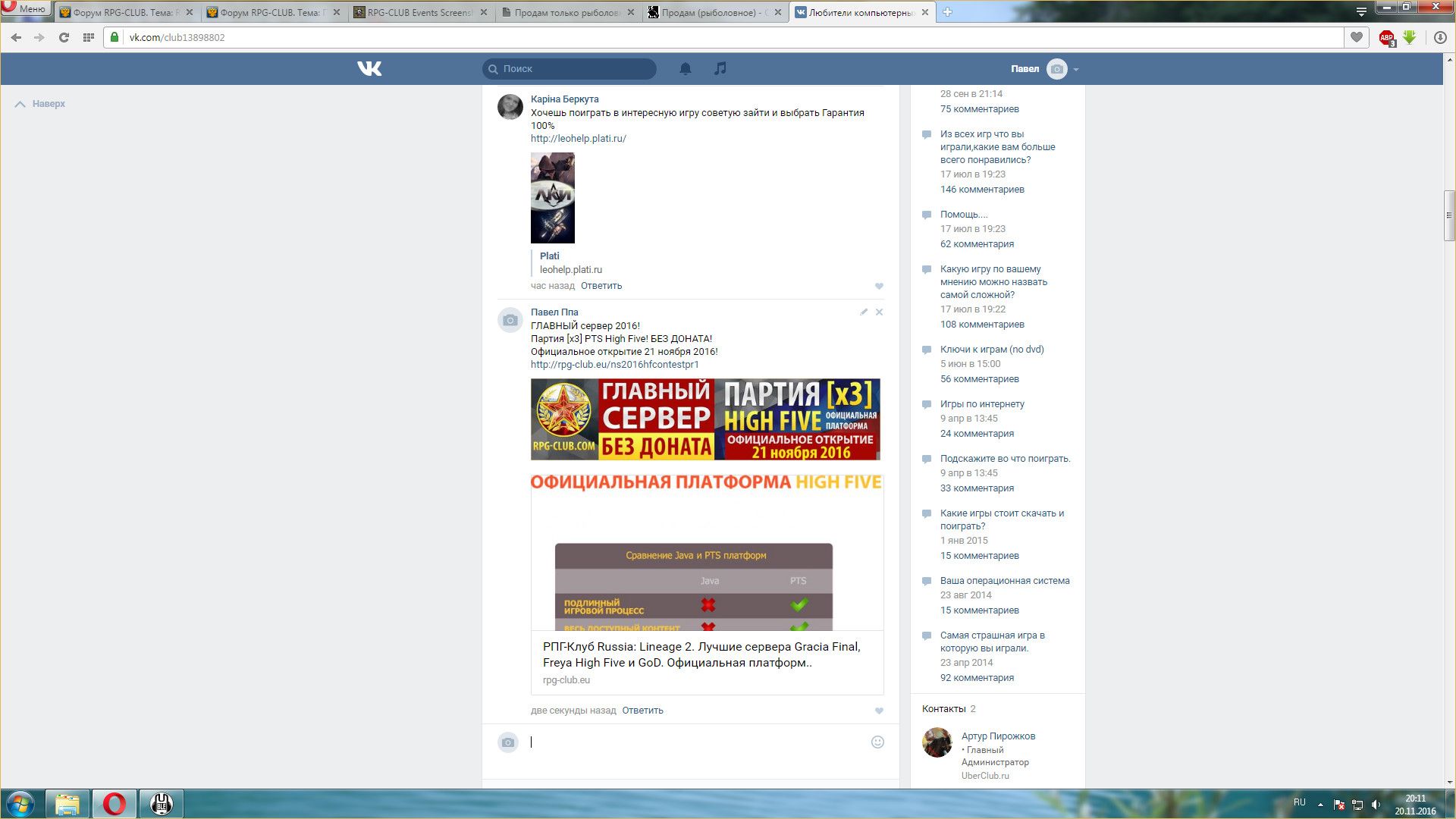Open the Opera Меню button
The width and height of the screenshot is (1456, 819).
coord(25,8)
